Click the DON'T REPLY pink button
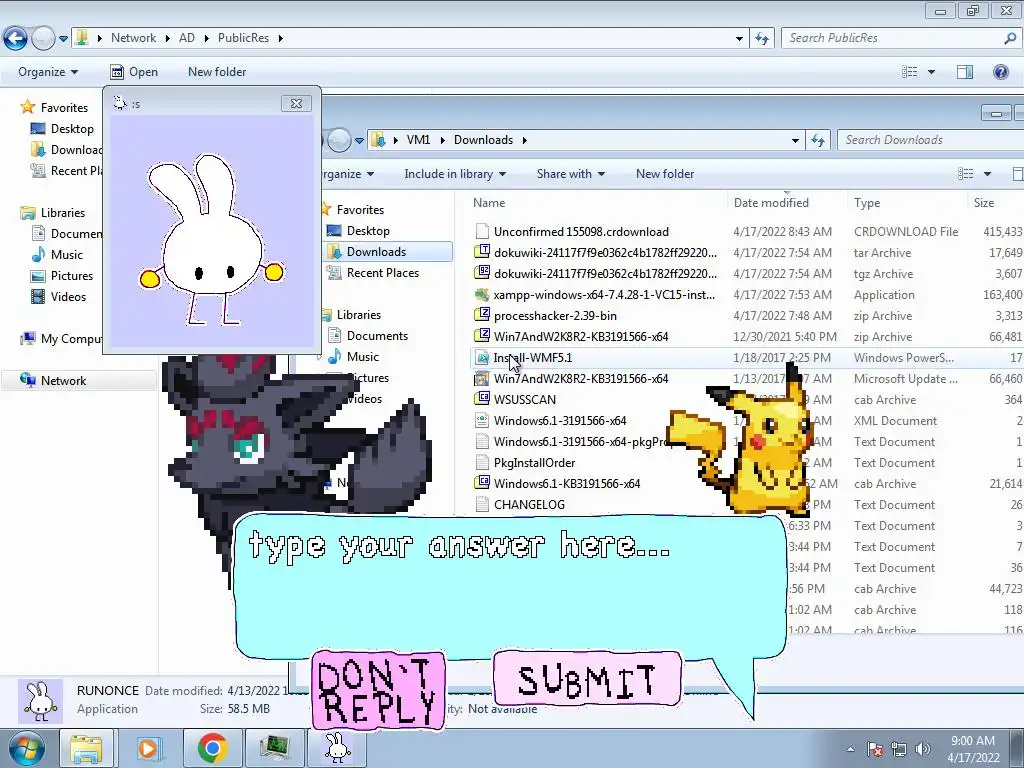1024x768 pixels. (378, 690)
